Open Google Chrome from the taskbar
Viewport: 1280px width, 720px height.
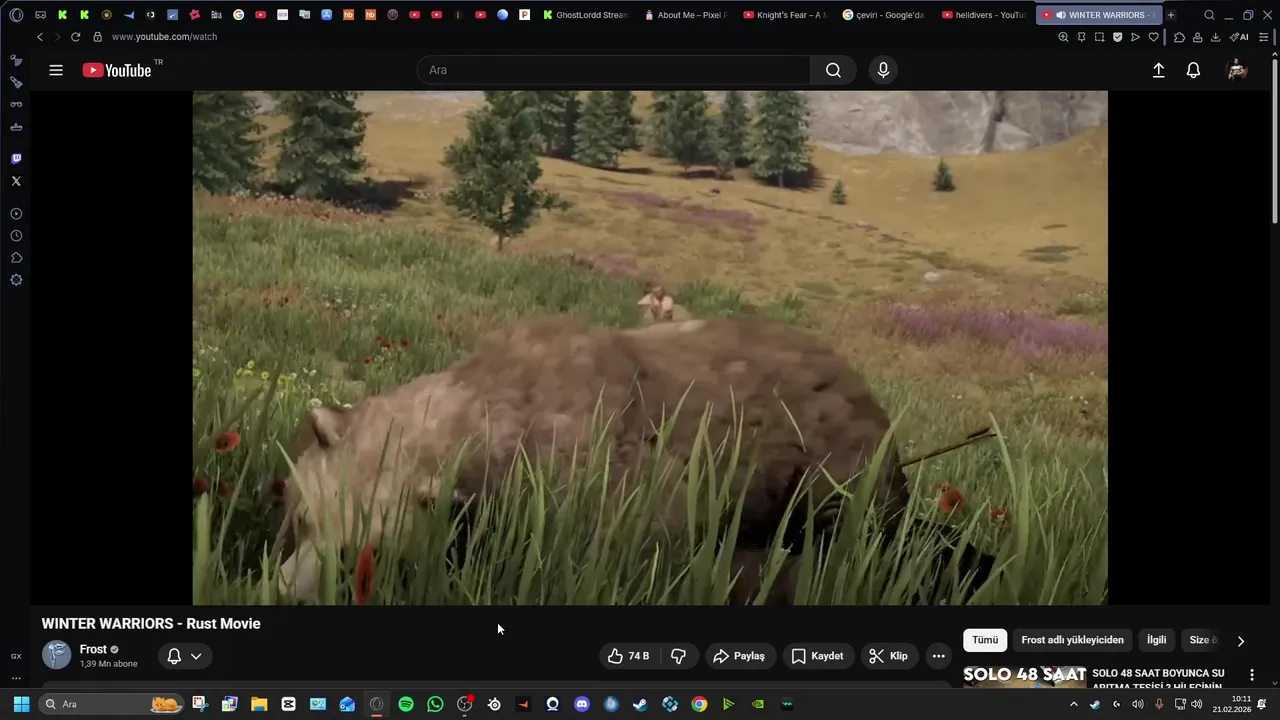699,704
